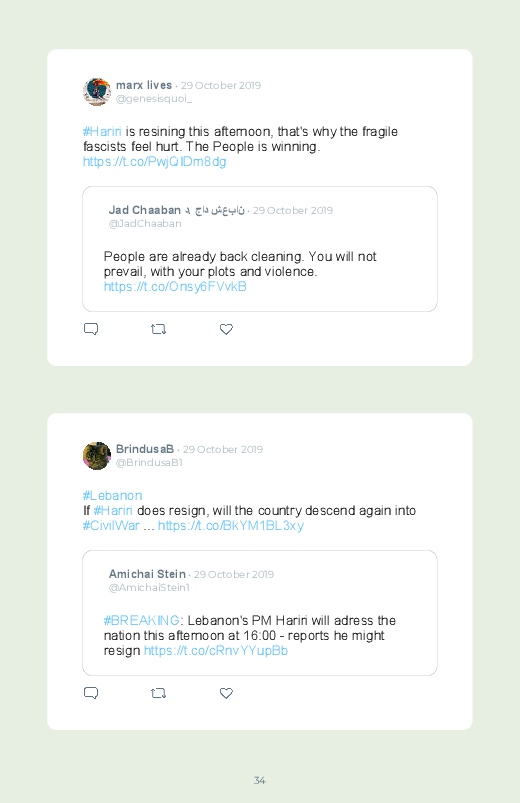Screen dimensions: 520x803
Task: Like the BrindusaB tweet
Action: tap(226, 693)
